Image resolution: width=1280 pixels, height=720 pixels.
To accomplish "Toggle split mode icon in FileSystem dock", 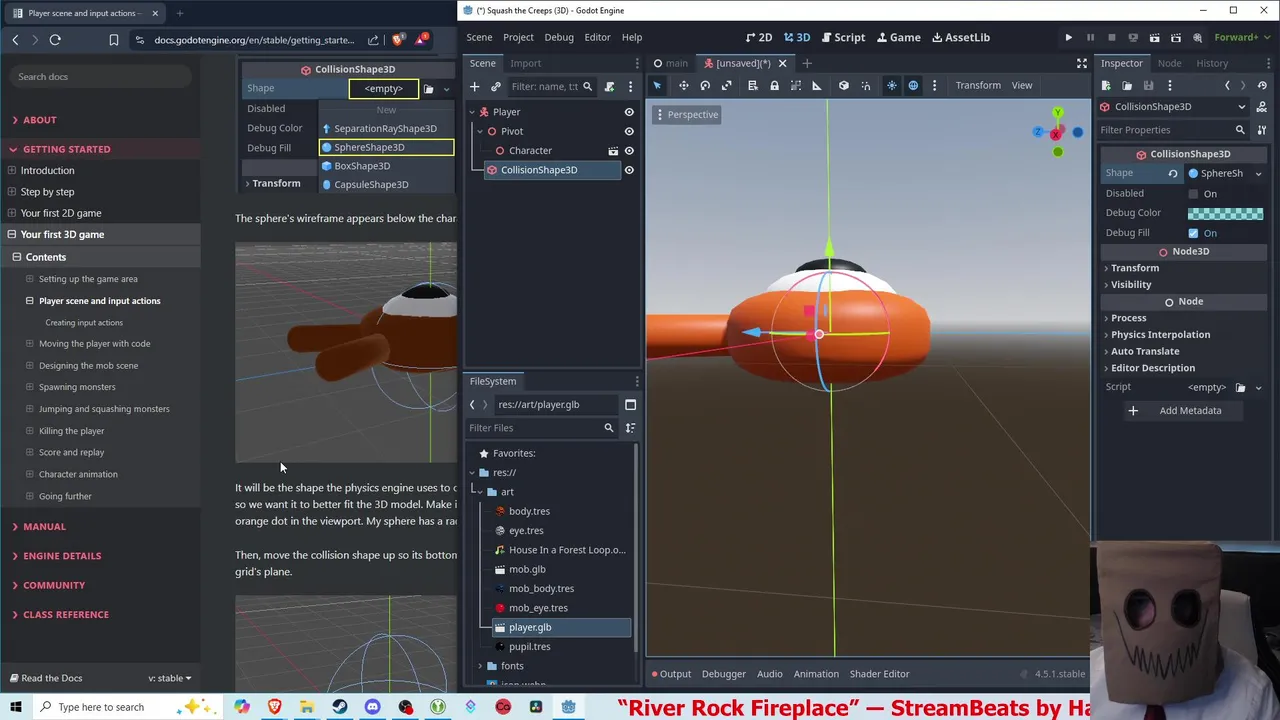I will click(630, 405).
